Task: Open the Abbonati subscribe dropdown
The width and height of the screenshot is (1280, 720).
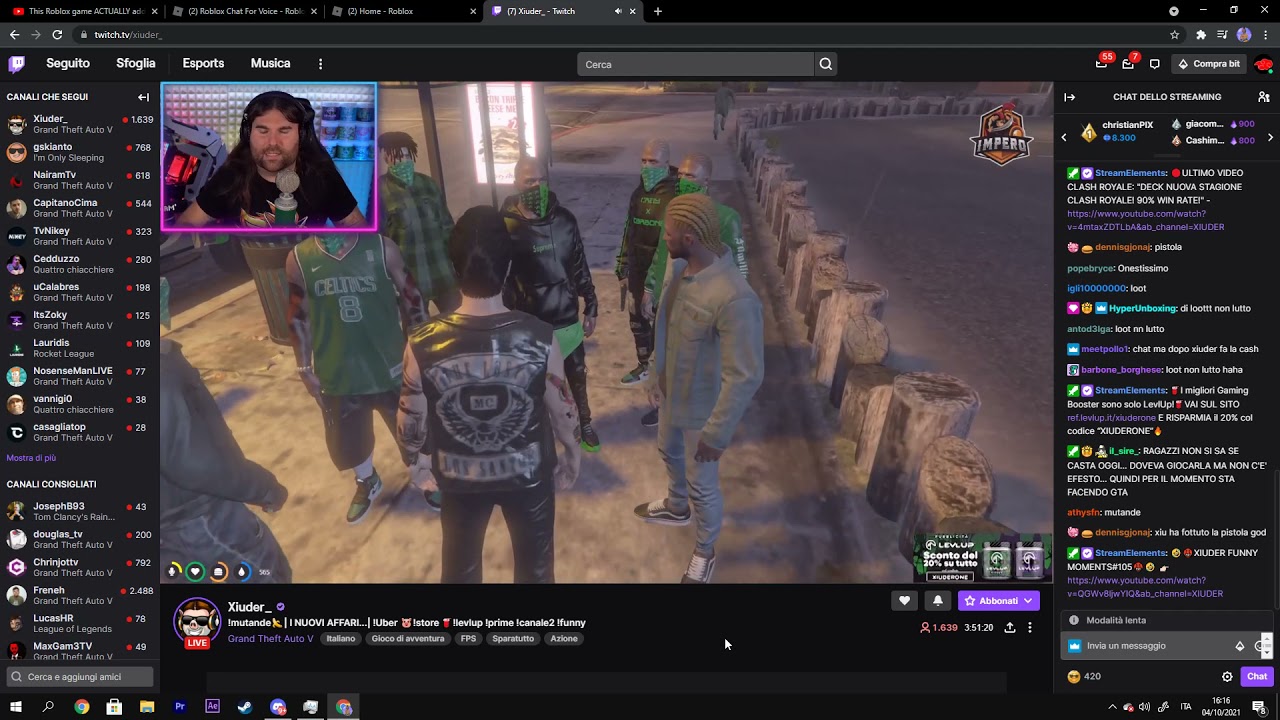Action: 998,601
